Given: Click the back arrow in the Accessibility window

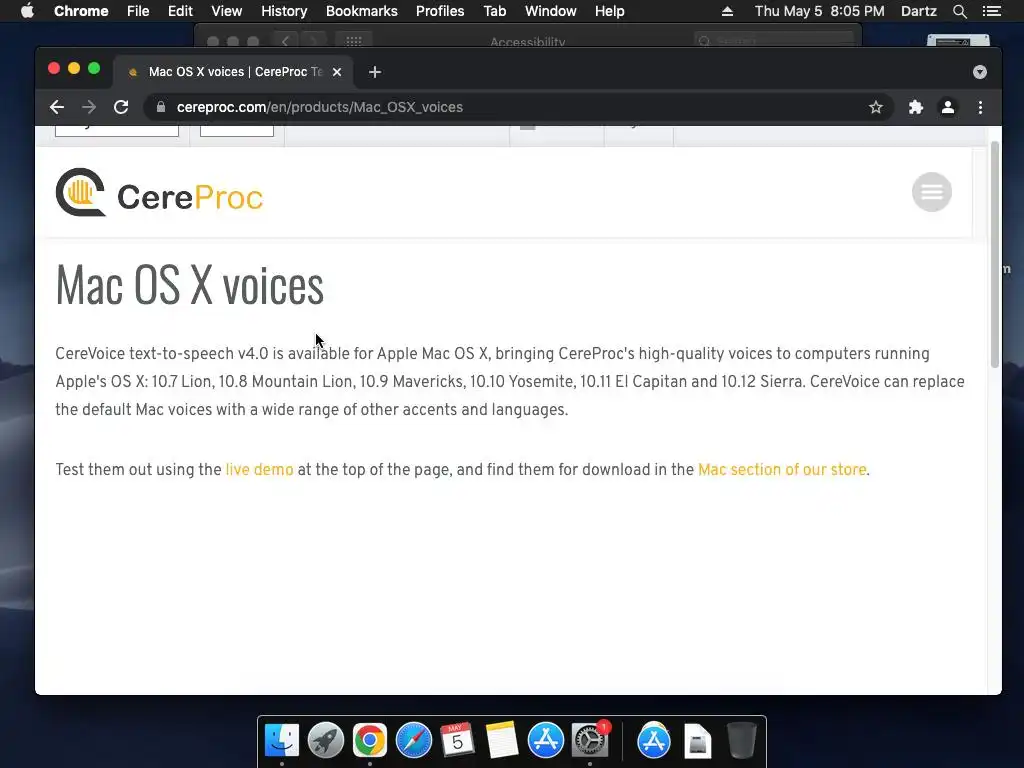Looking at the screenshot, I should pyautogui.click(x=285, y=40).
